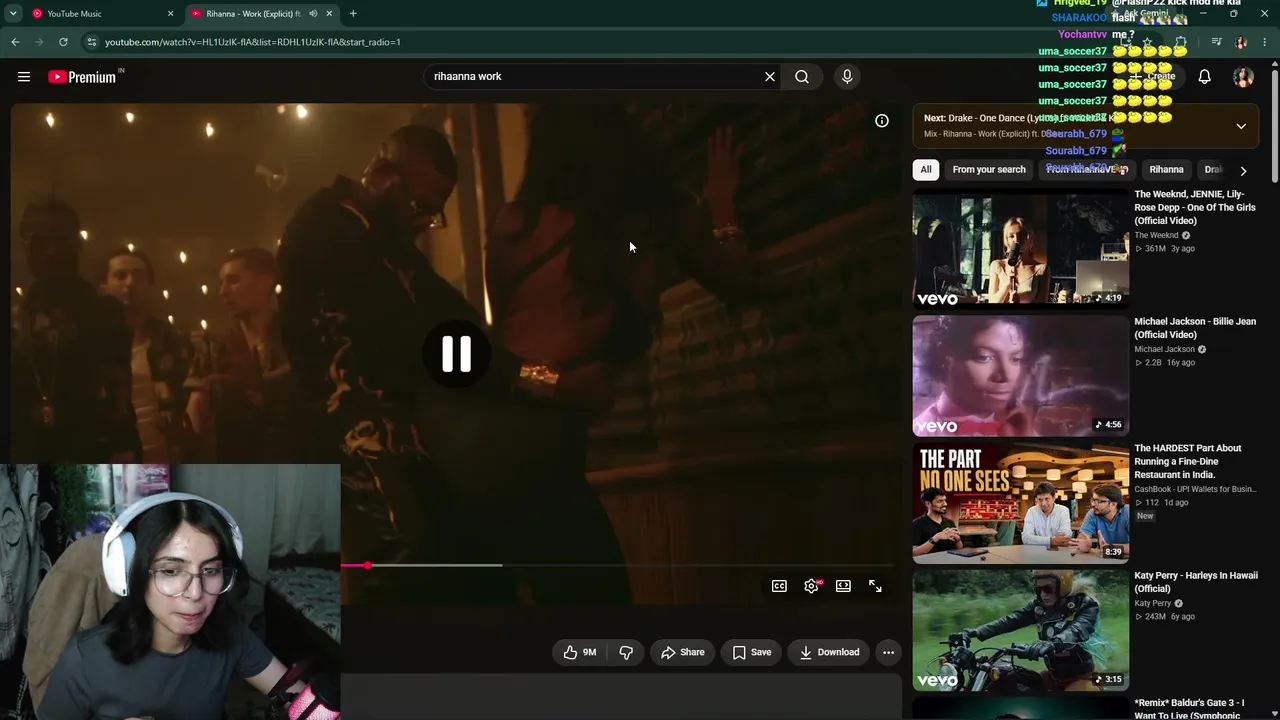Visit The Weeknd channel name
The image size is (1280, 720).
click(1156, 236)
